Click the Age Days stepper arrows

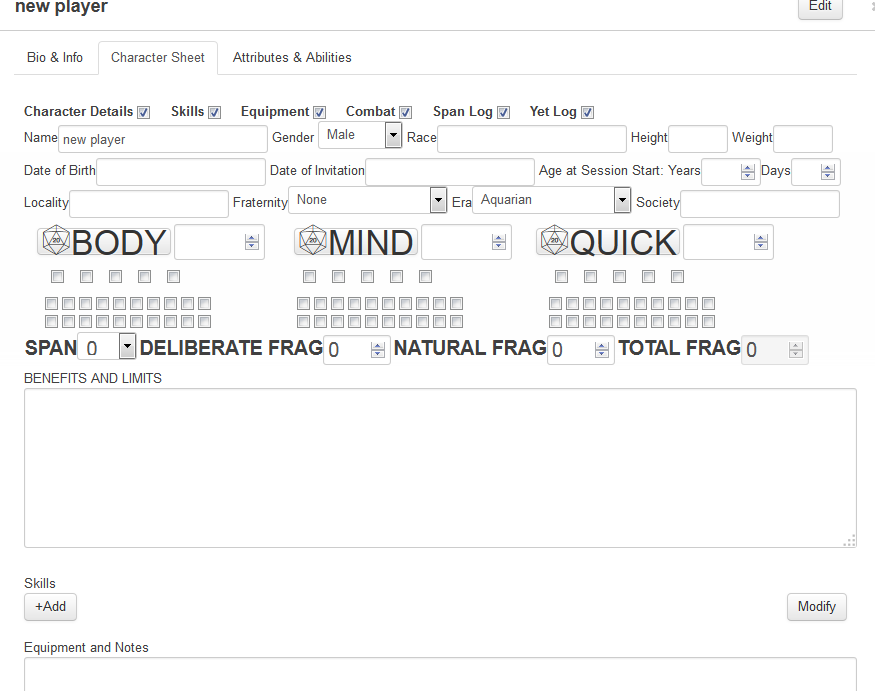(x=828, y=172)
